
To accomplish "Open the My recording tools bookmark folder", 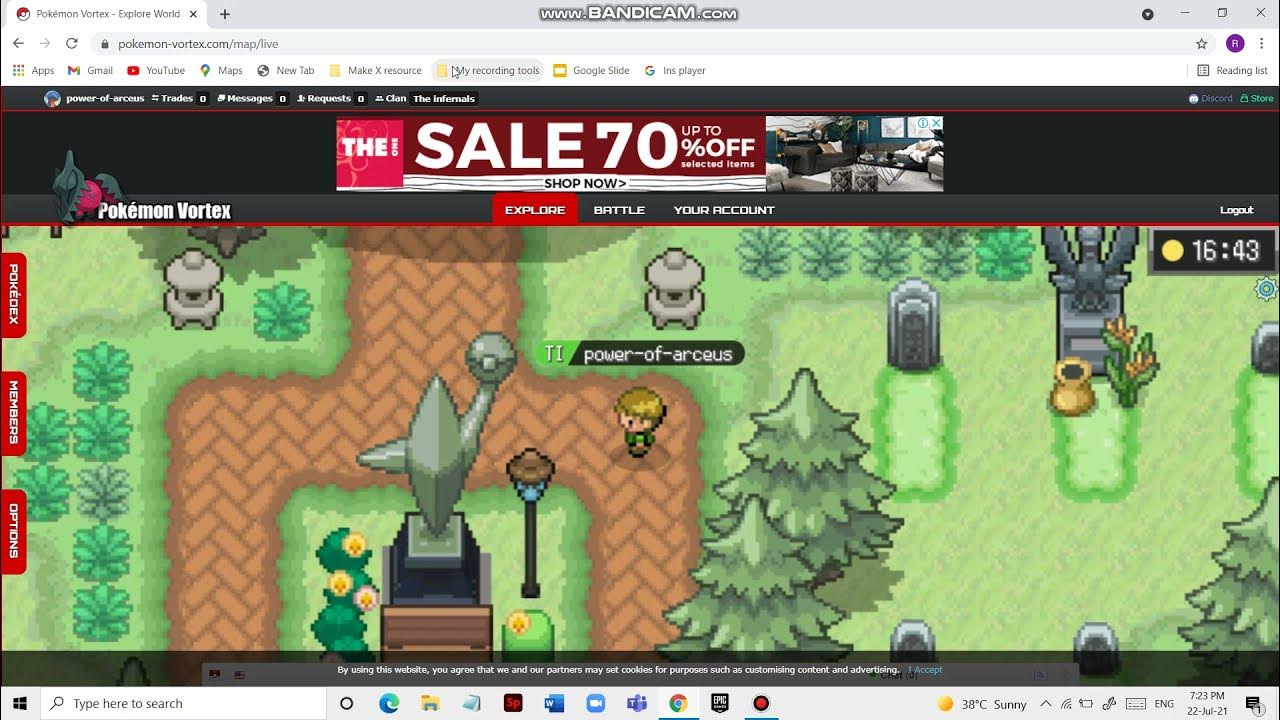I will click(x=488, y=71).
